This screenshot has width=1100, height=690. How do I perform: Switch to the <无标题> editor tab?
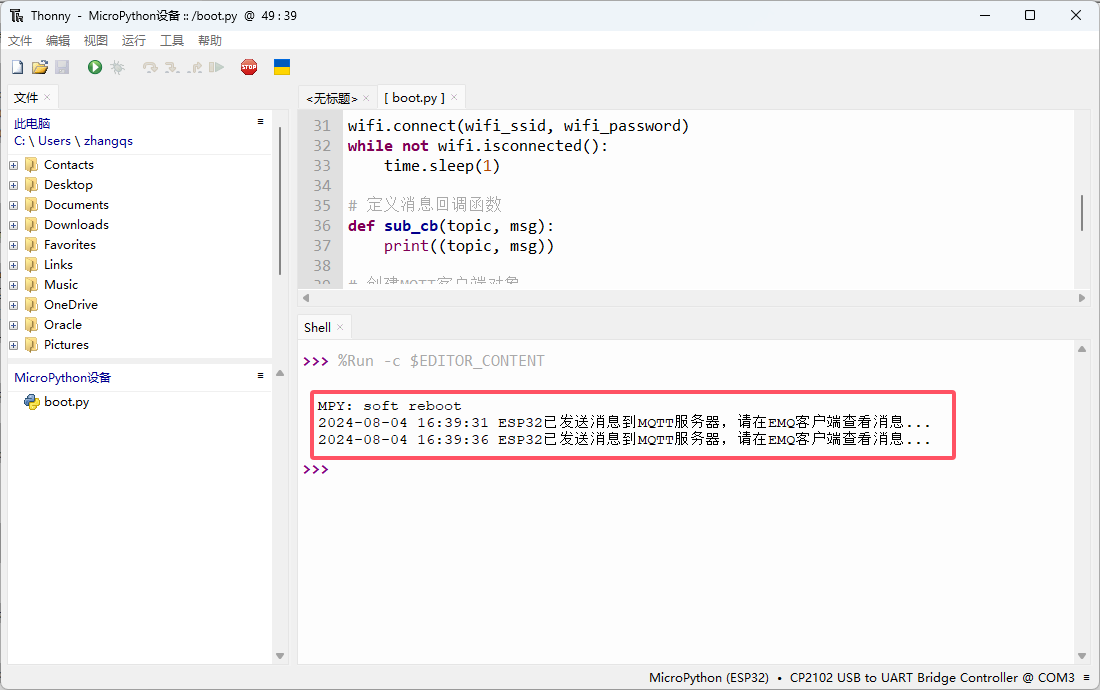(x=331, y=98)
